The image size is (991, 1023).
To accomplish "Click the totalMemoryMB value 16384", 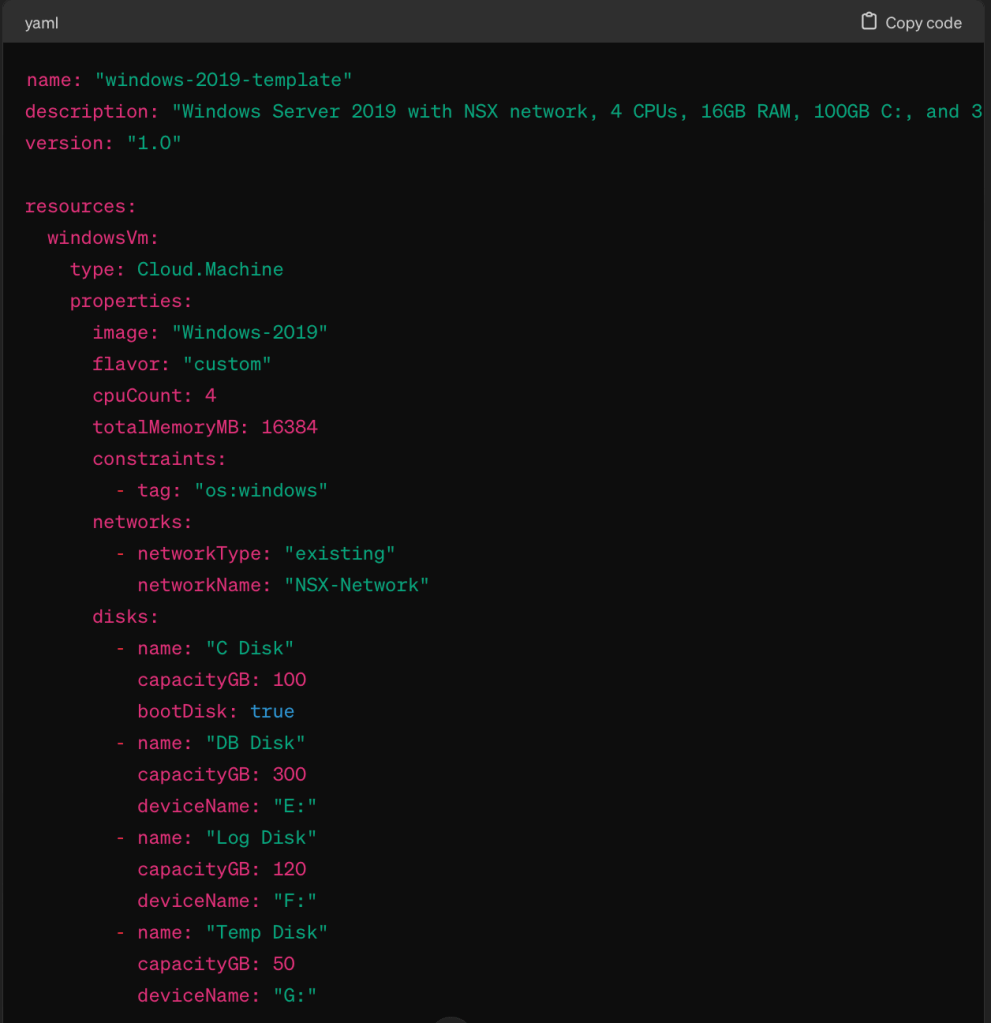I will (289, 428).
